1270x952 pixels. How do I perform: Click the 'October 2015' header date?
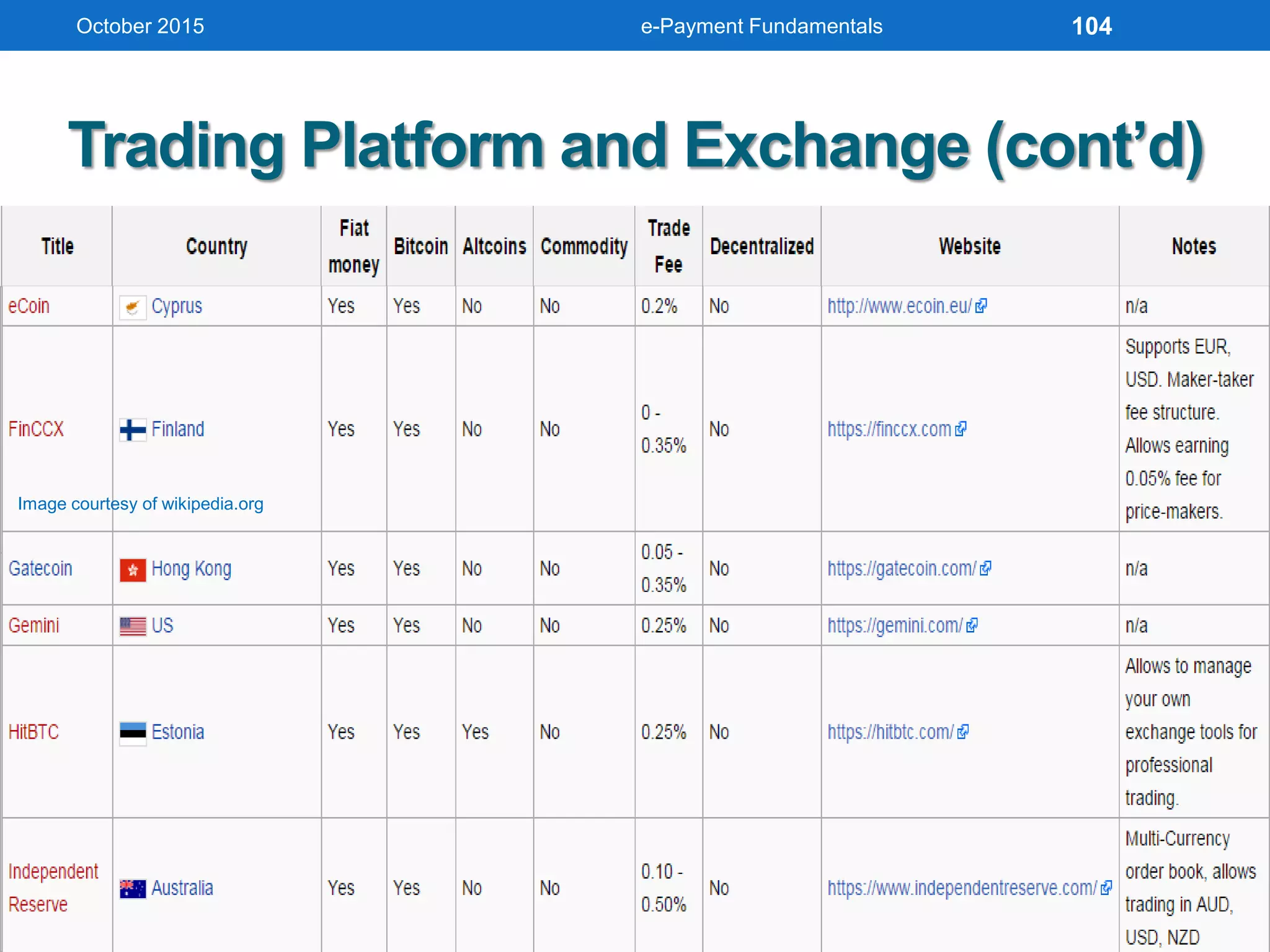click(x=140, y=26)
